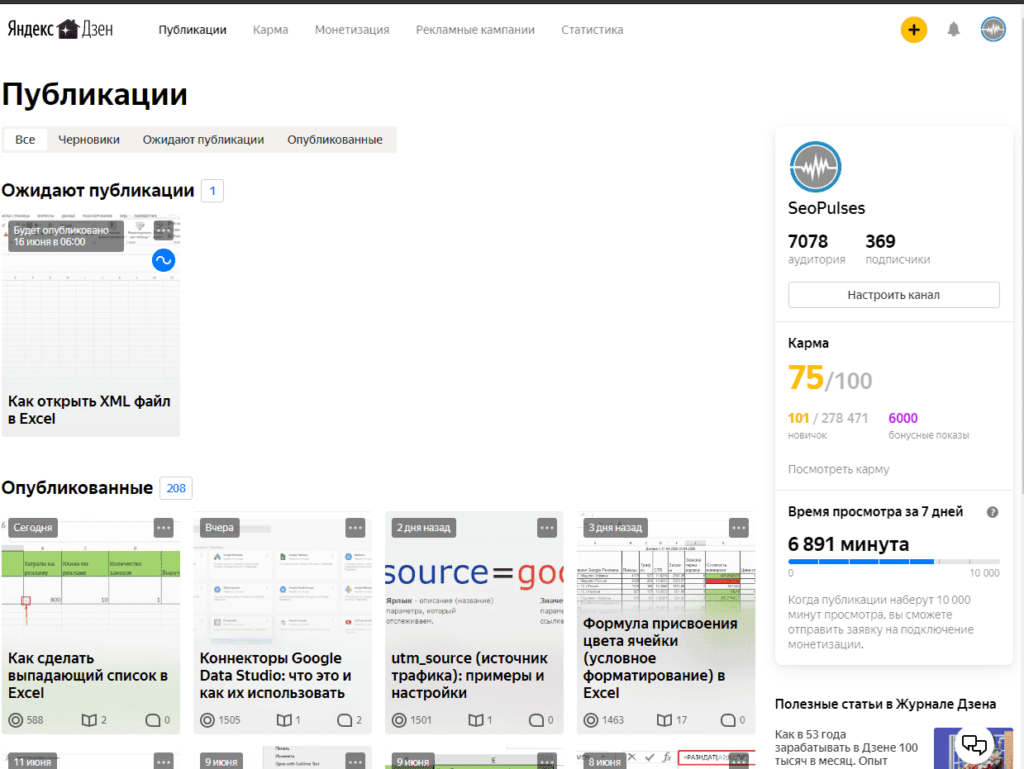Go to Публикации in the top menu
The height and width of the screenshot is (769, 1024).
193,30
